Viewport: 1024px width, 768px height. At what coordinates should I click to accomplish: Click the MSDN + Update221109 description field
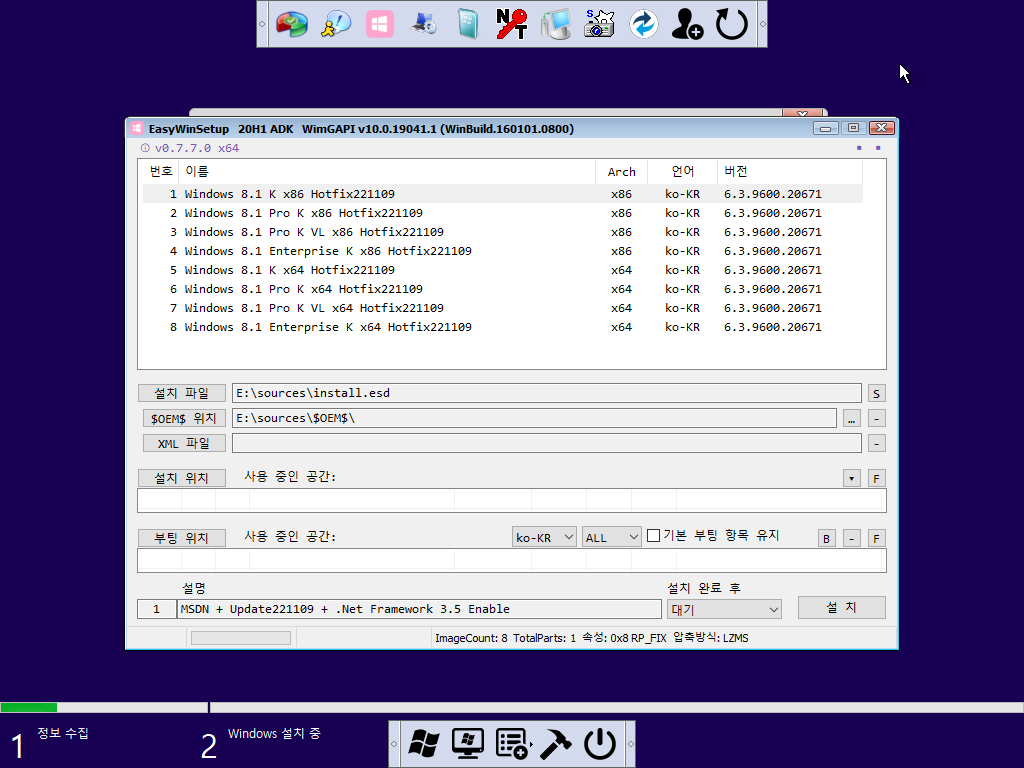coord(419,609)
